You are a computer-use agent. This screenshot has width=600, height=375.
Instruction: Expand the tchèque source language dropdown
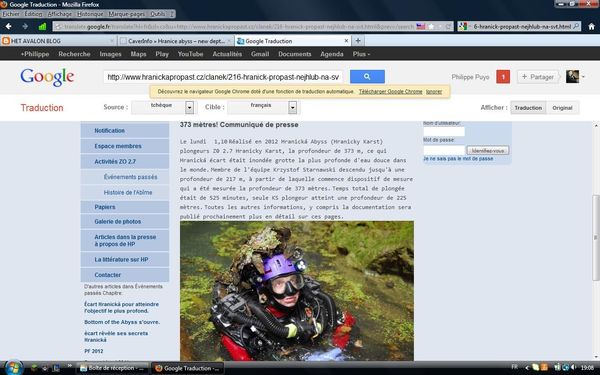[189, 108]
